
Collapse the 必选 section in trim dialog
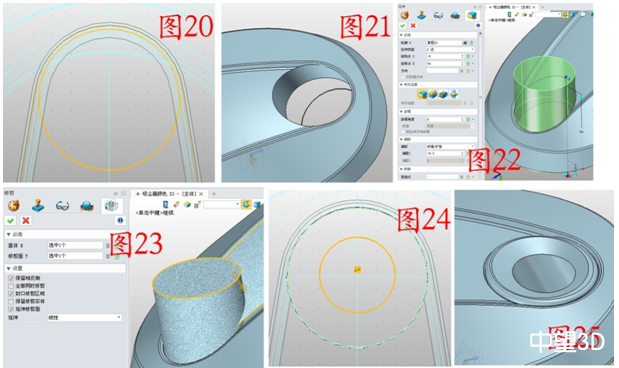coord(9,234)
